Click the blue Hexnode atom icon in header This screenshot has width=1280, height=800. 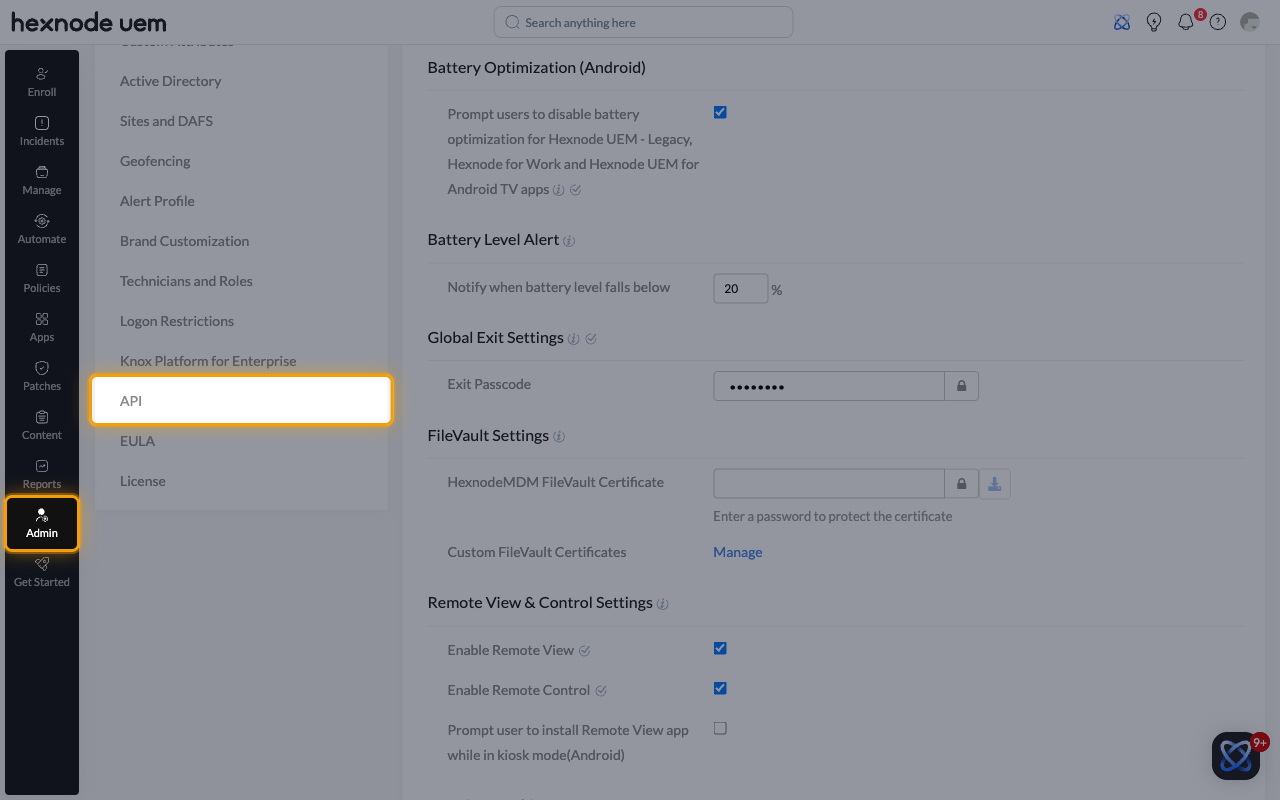click(1122, 22)
